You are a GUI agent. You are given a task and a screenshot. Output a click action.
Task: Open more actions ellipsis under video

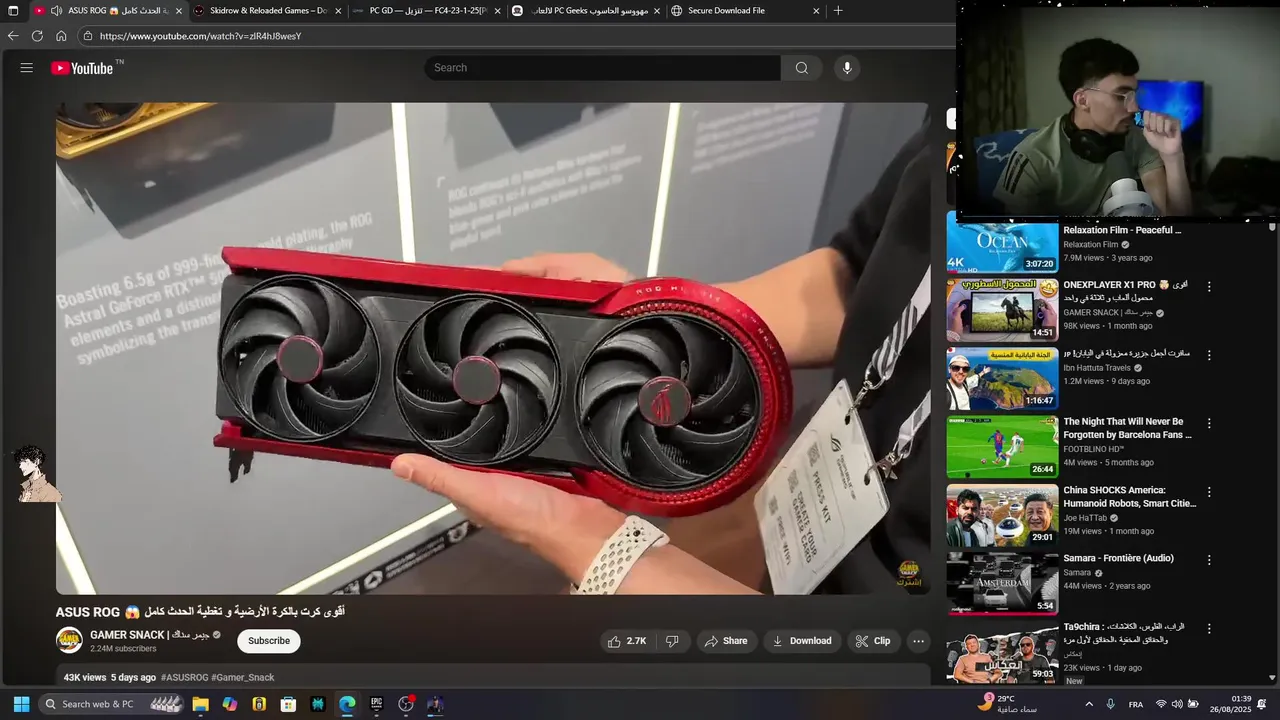[918, 641]
